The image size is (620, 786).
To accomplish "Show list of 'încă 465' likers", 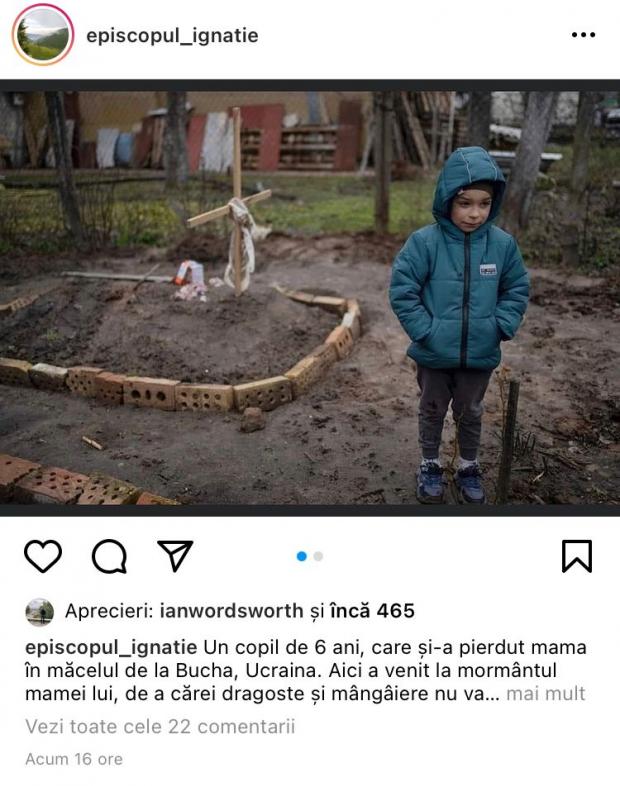I will 372,611.
